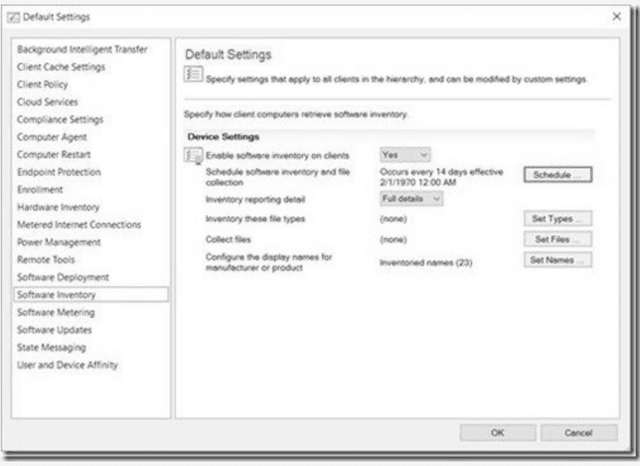Open the Compliance Settings category
The image size is (640, 466).
click(x=60, y=119)
